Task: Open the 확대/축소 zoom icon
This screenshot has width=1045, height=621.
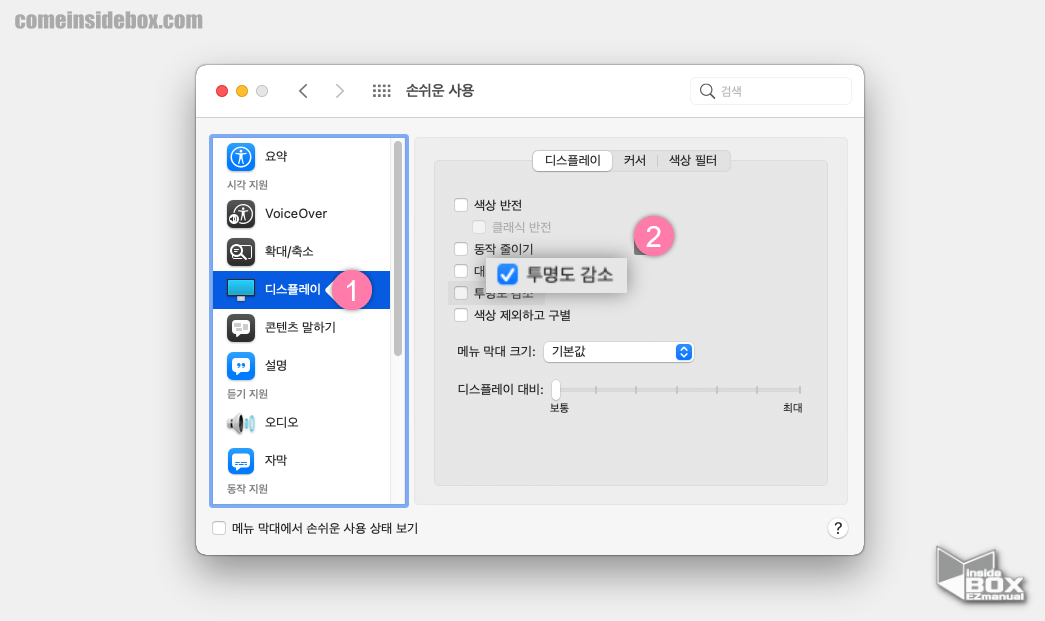Action: [241, 252]
